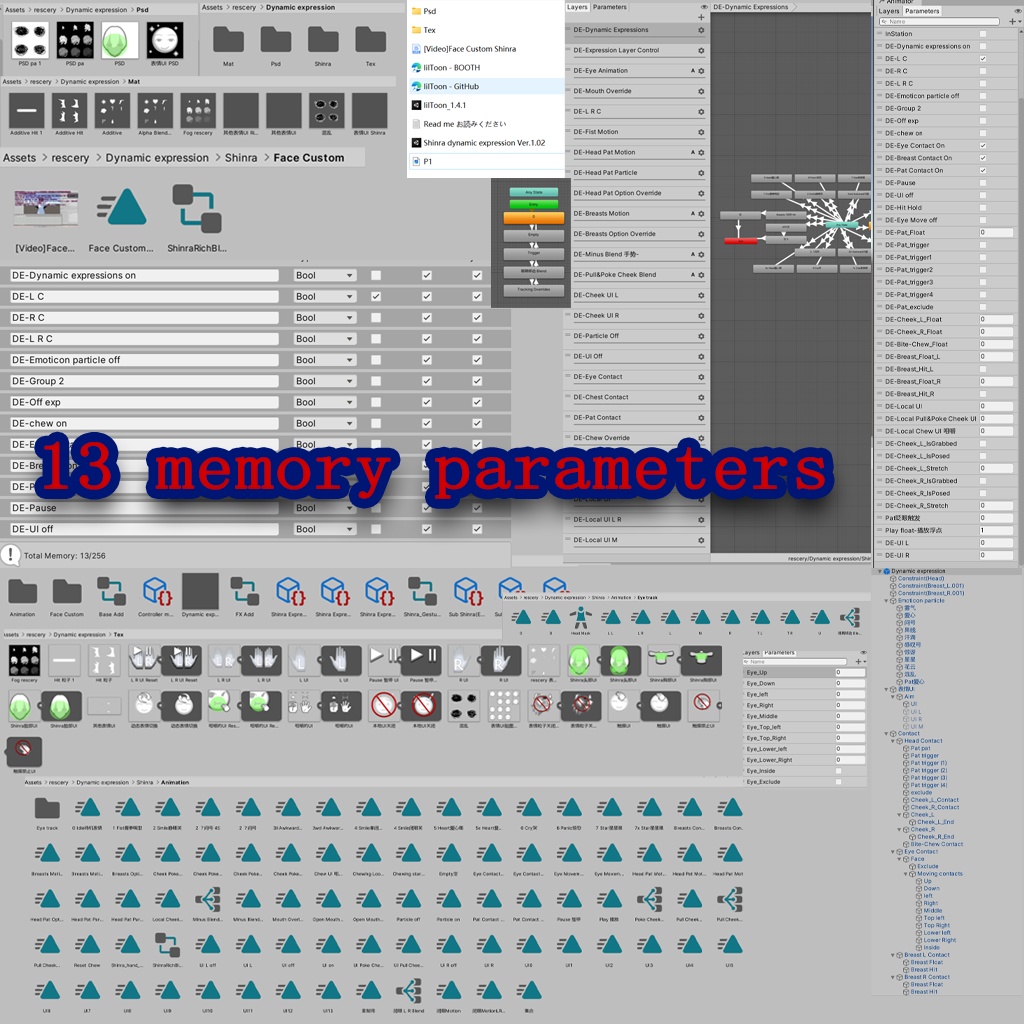Screen dimensions: 1024x1024
Task: Open settings gear for DE-Fist Motion layer
Action: click(701, 133)
